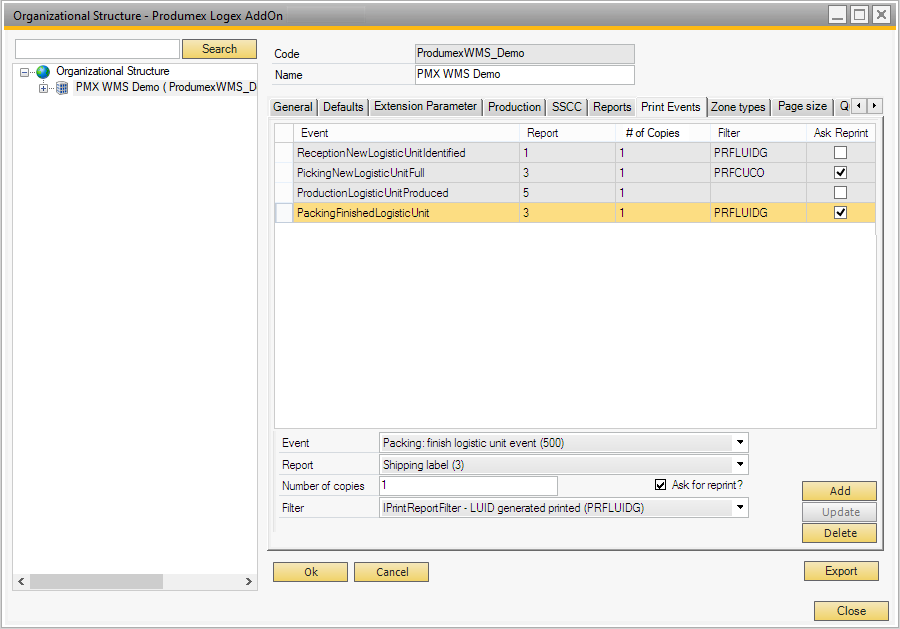900x629 pixels.
Task: Click the Organizational Structure globe icon
Action: (x=43, y=72)
